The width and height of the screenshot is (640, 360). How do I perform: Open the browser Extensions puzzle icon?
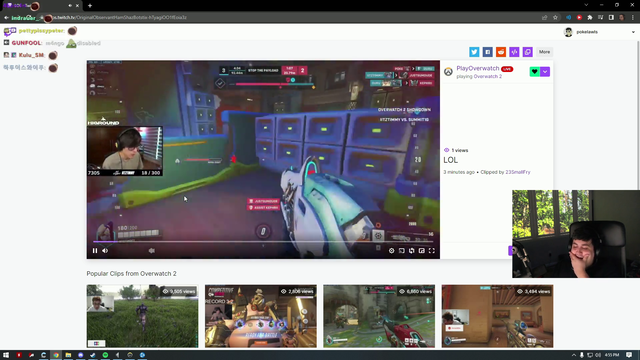click(x=590, y=18)
